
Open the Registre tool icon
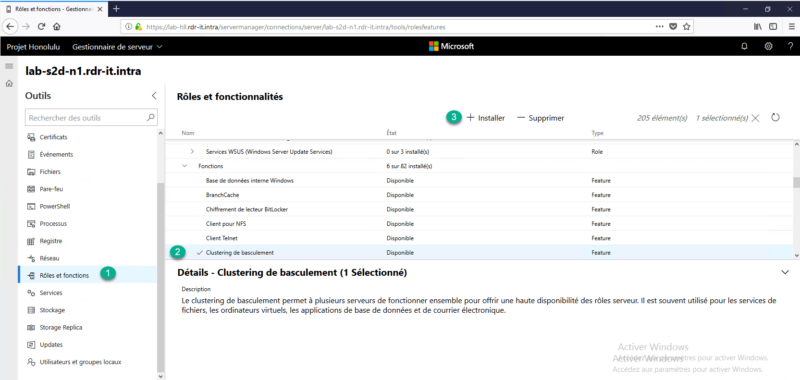[30, 241]
